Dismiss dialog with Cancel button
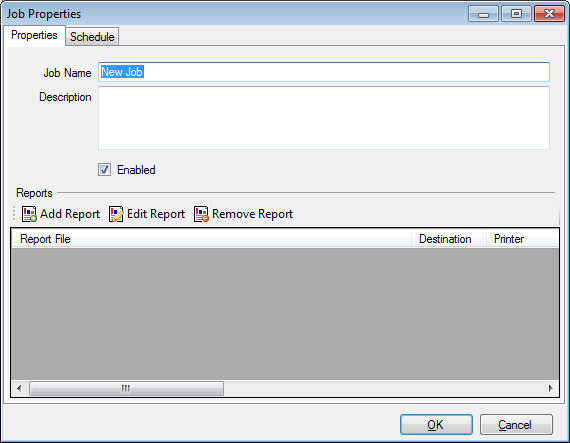 click(x=516, y=424)
